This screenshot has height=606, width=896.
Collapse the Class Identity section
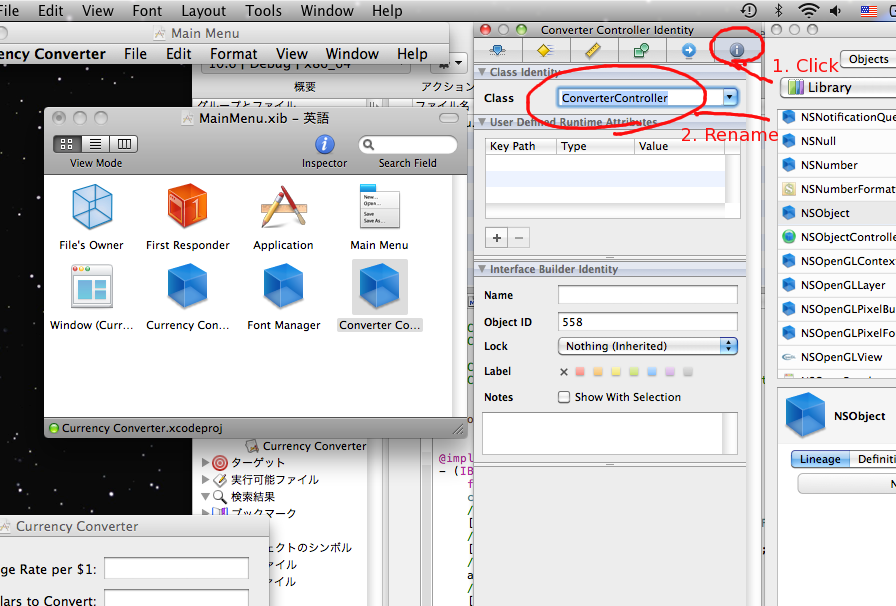point(482,72)
